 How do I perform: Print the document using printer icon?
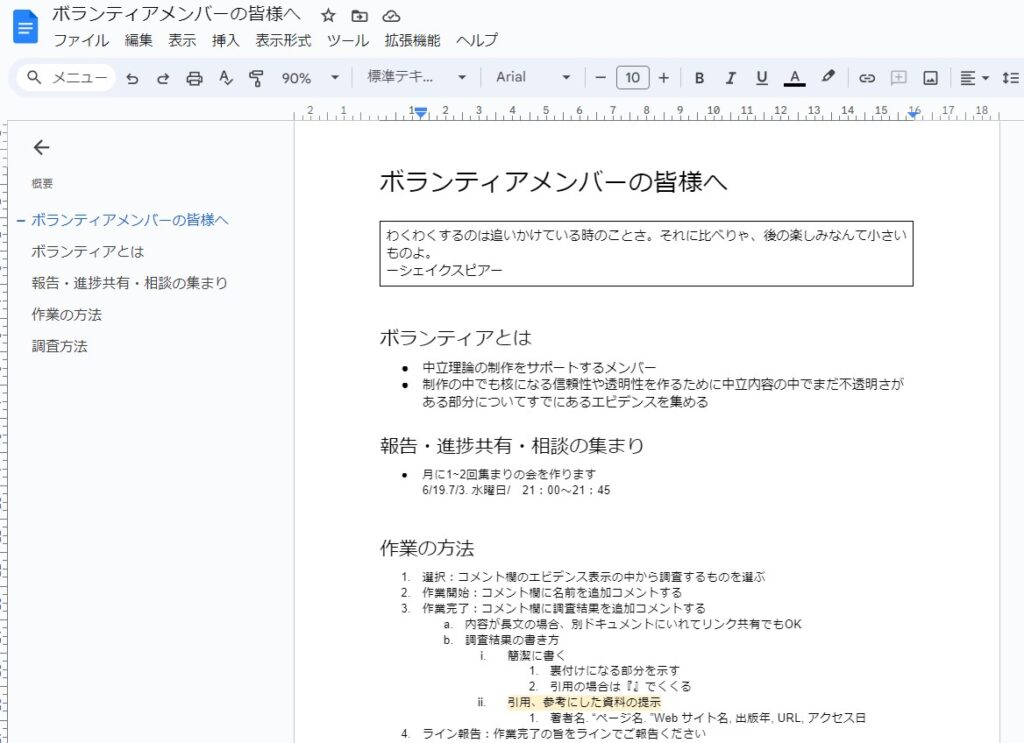click(195, 78)
